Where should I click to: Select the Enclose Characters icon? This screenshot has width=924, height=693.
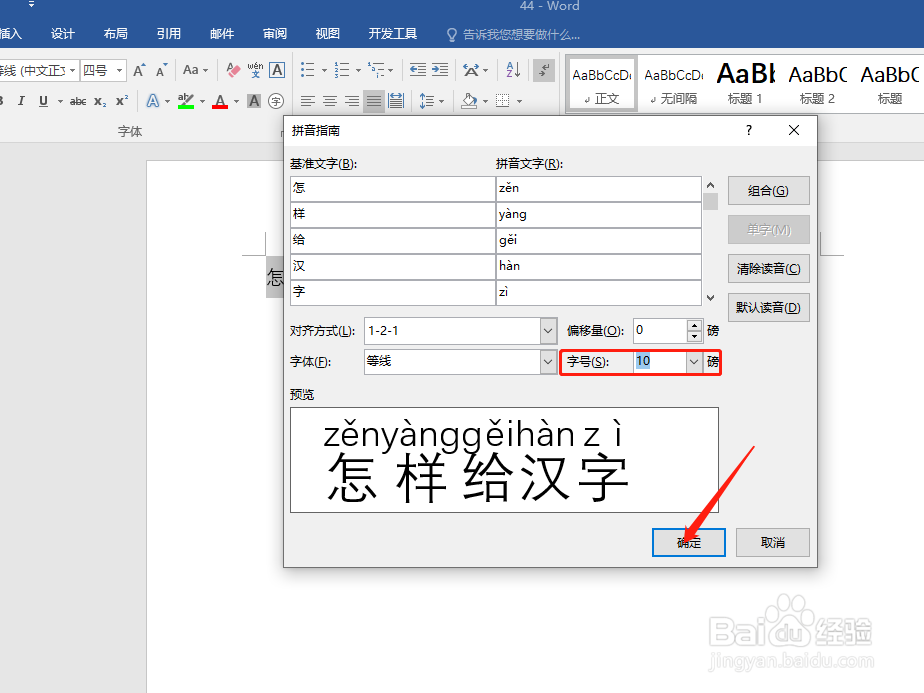pos(275,101)
